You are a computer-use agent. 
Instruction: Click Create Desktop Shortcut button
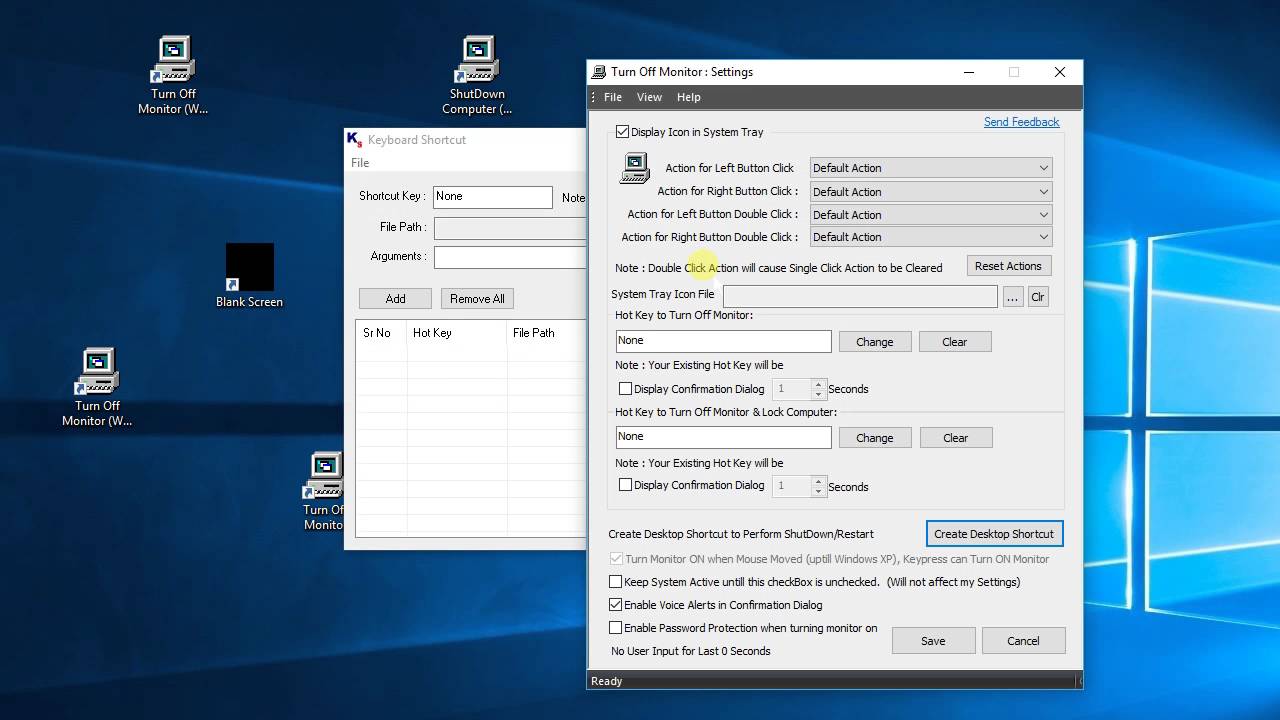tap(994, 534)
